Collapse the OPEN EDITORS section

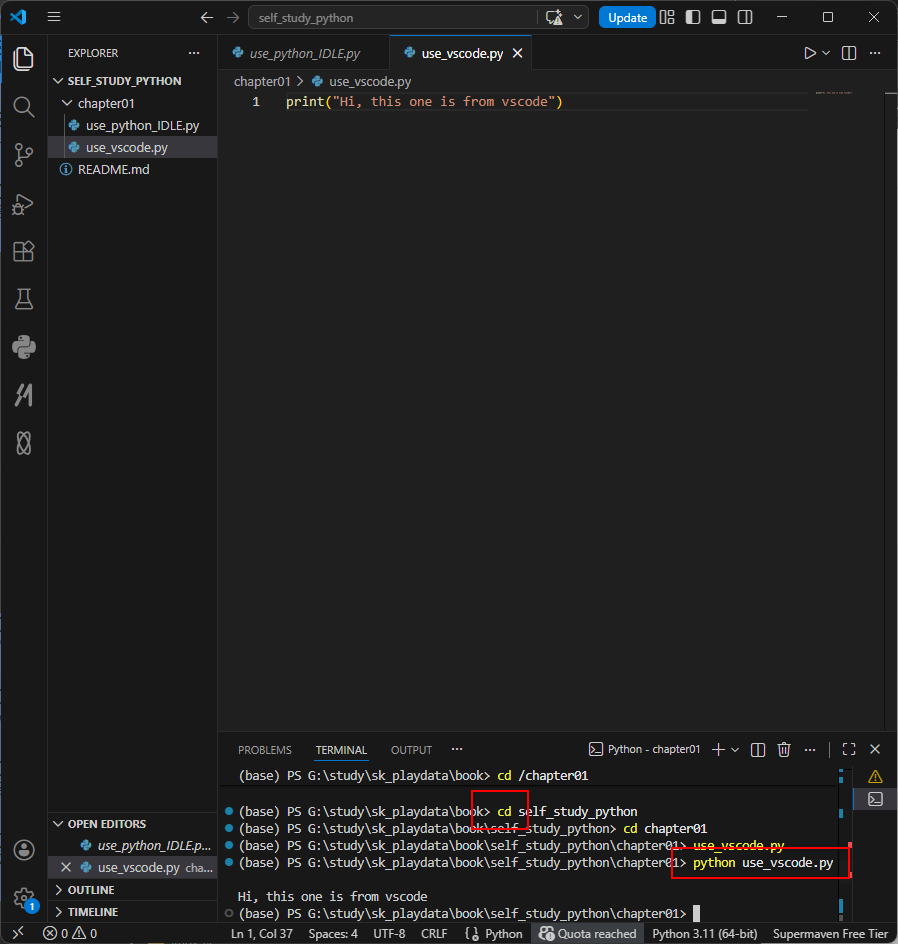132,824
